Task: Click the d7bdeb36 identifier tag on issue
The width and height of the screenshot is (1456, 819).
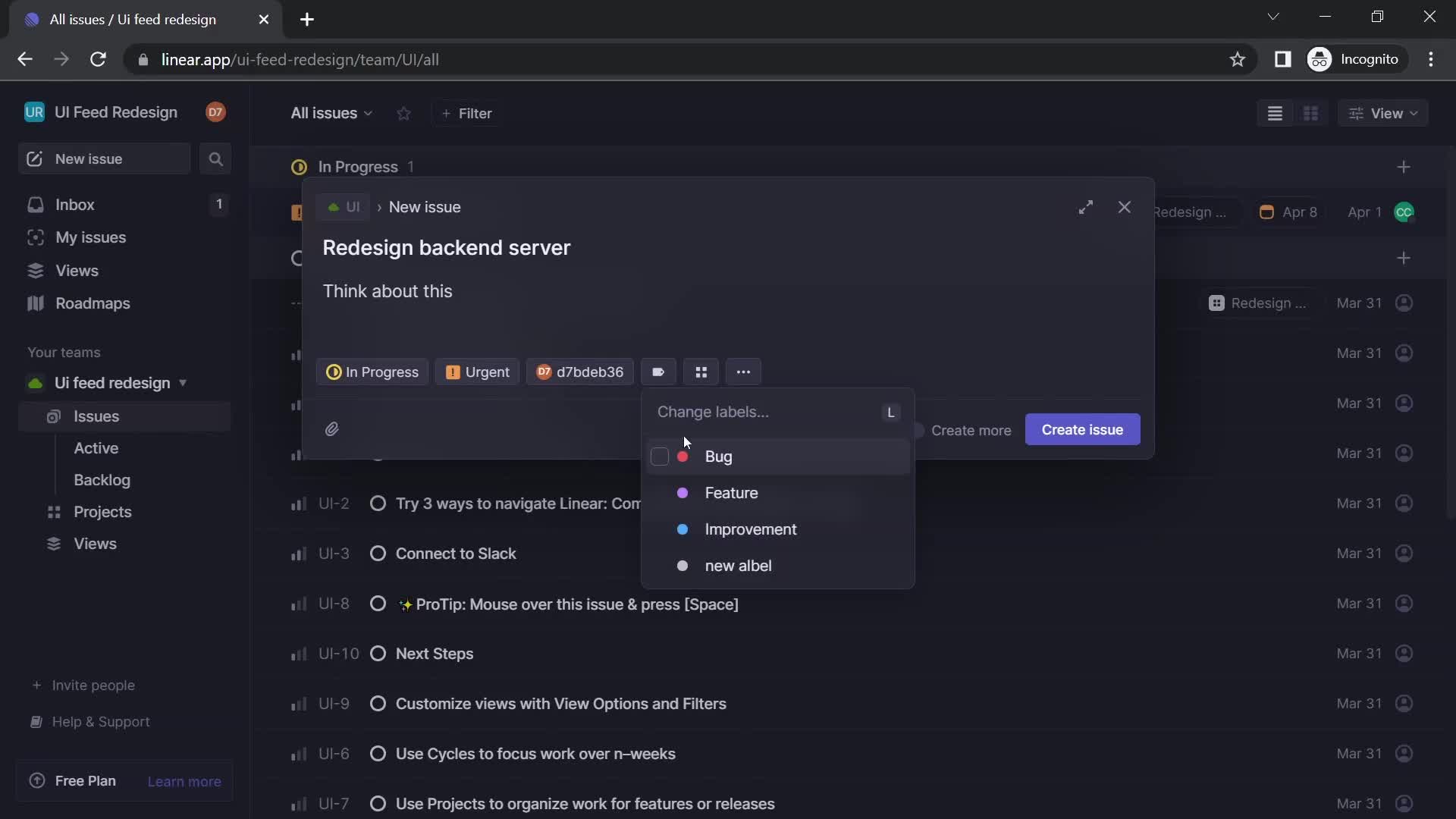Action: pos(580,372)
